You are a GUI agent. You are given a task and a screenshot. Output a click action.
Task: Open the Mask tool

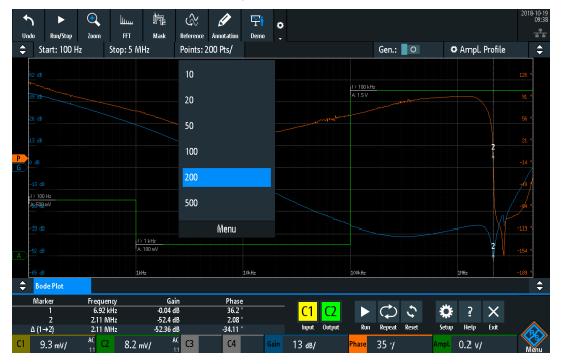pyautogui.click(x=159, y=25)
